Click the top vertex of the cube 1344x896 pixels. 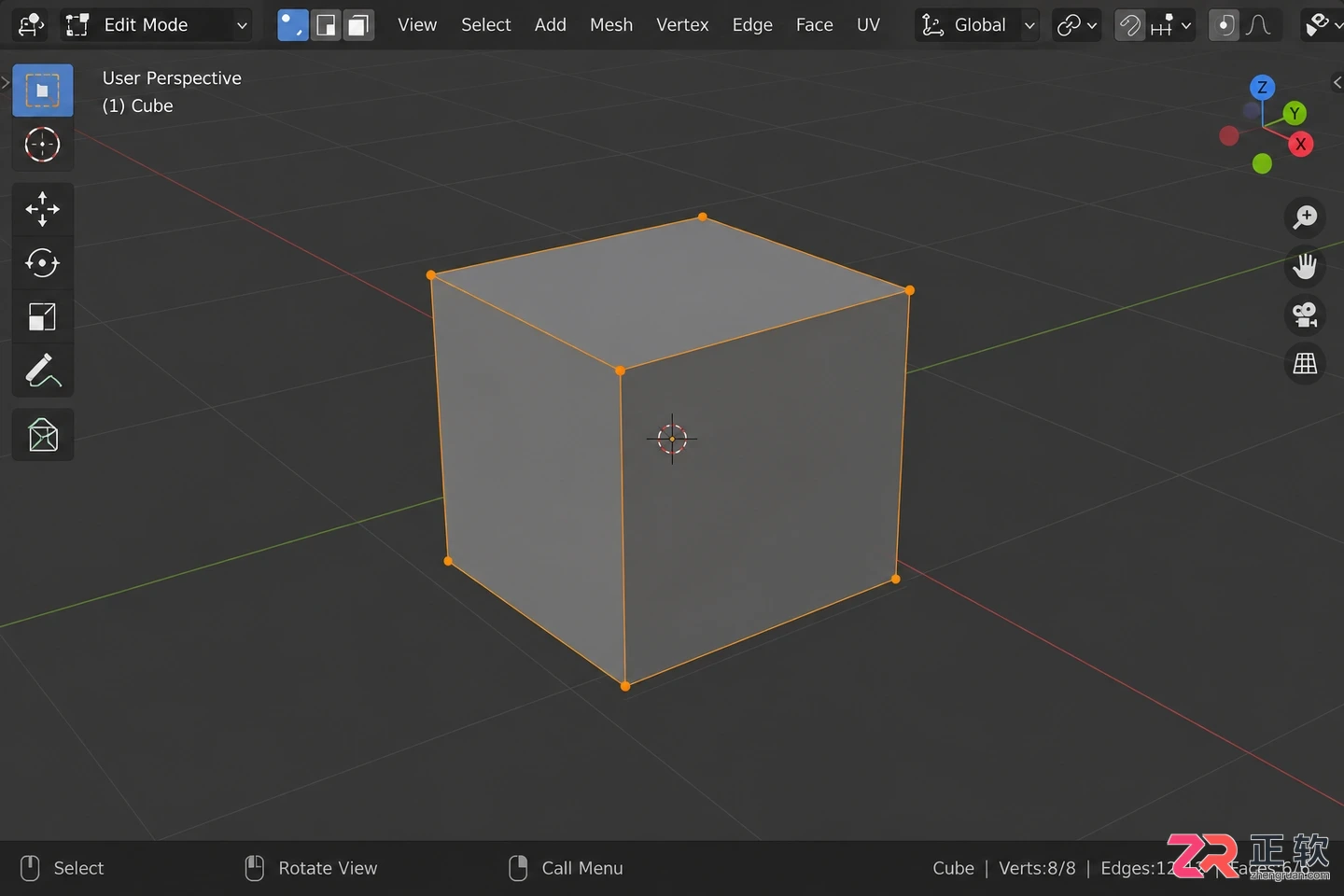(x=703, y=217)
